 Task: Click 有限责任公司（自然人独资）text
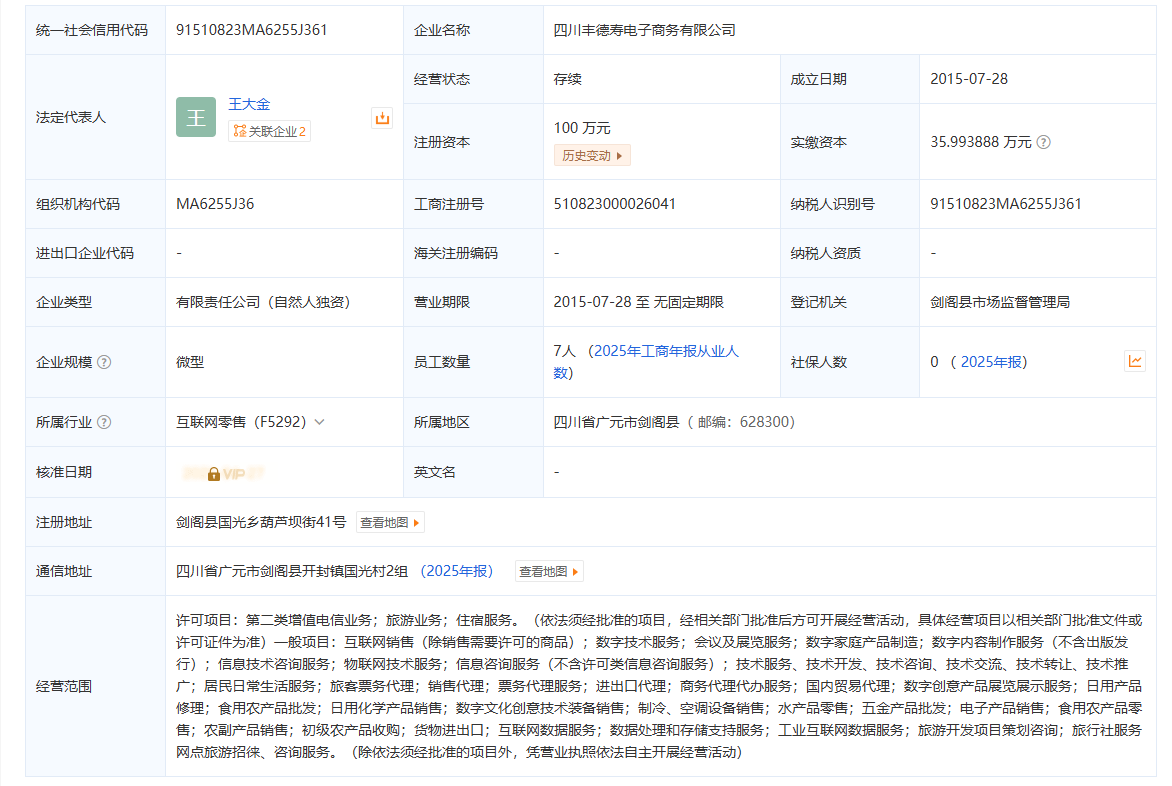click(x=263, y=302)
